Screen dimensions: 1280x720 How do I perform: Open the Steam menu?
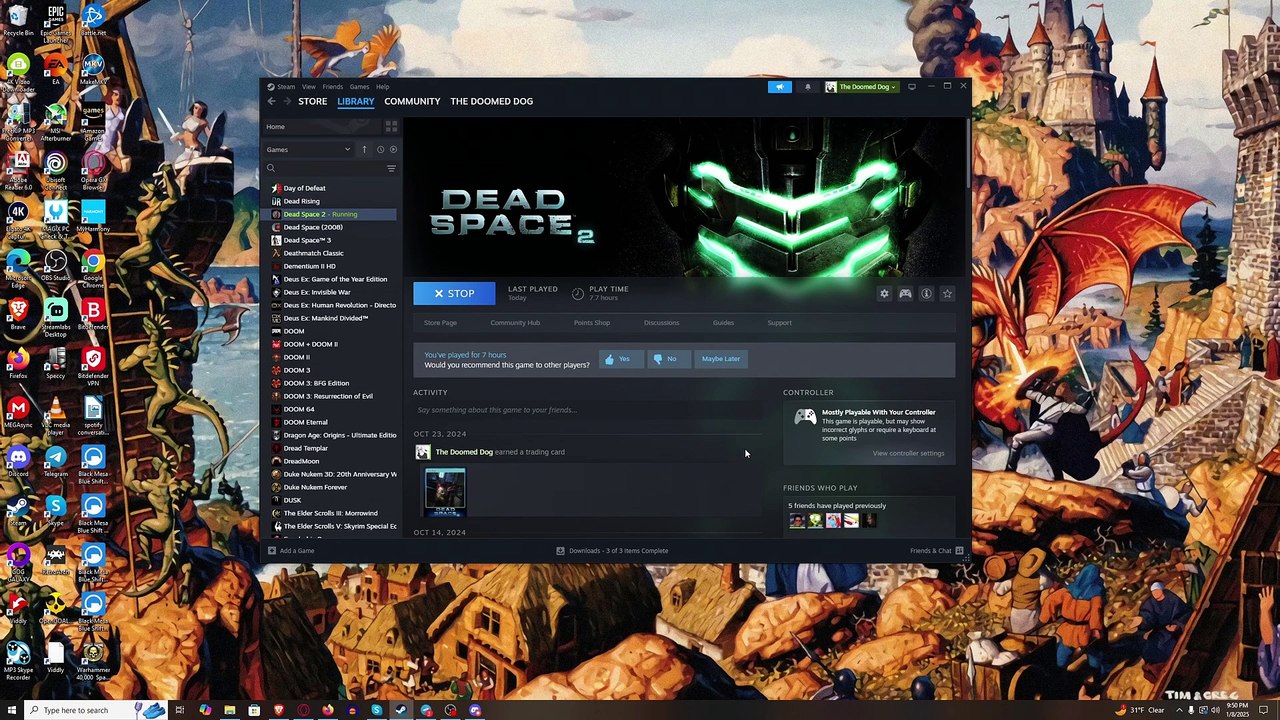(286, 87)
